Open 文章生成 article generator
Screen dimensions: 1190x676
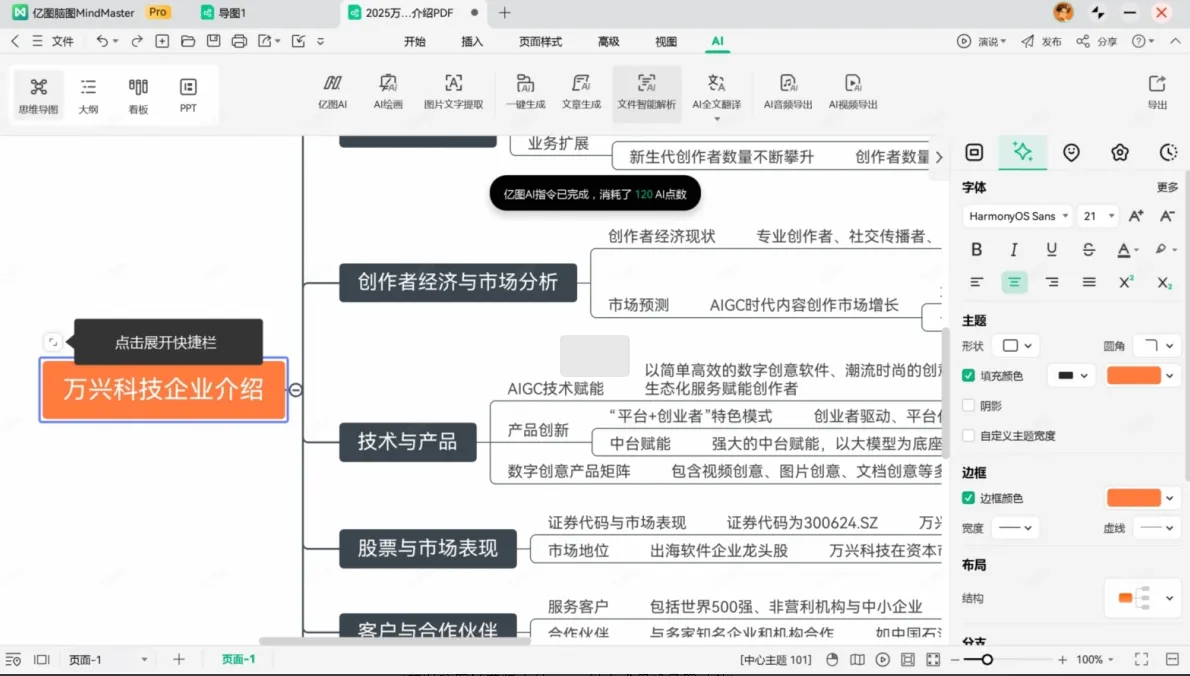[x=581, y=93]
